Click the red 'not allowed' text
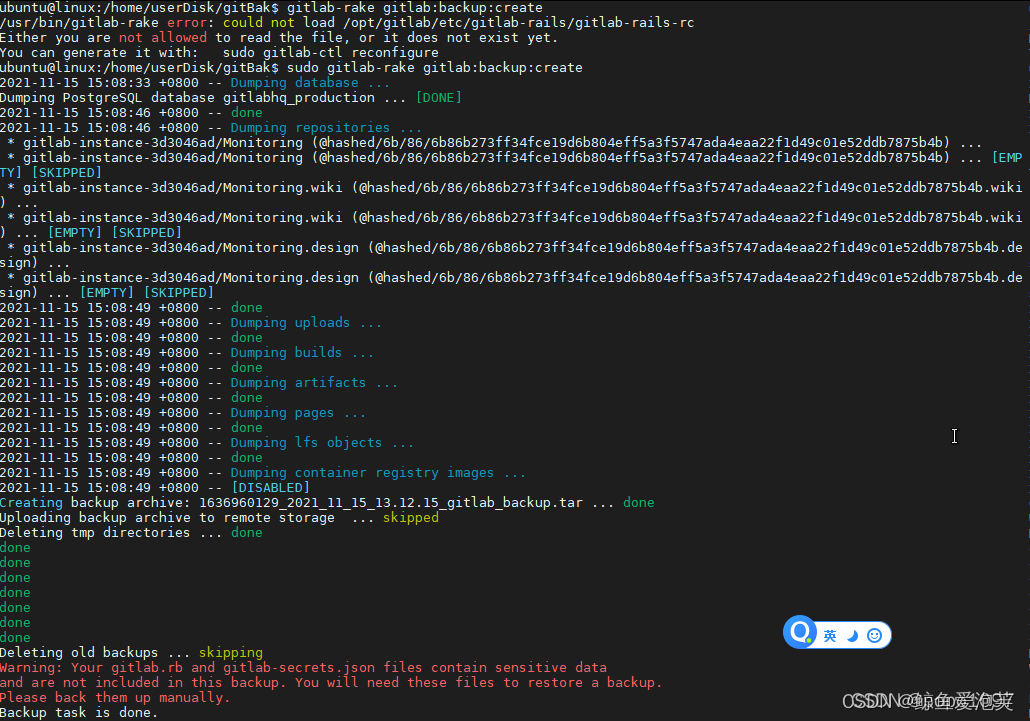 [x=163, y=37]
